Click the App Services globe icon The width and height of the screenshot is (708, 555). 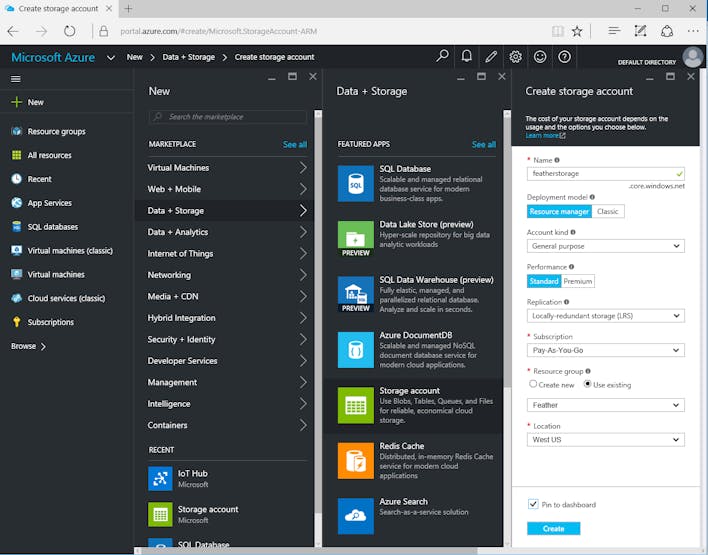pyautogui.click(x=17, y=203)
